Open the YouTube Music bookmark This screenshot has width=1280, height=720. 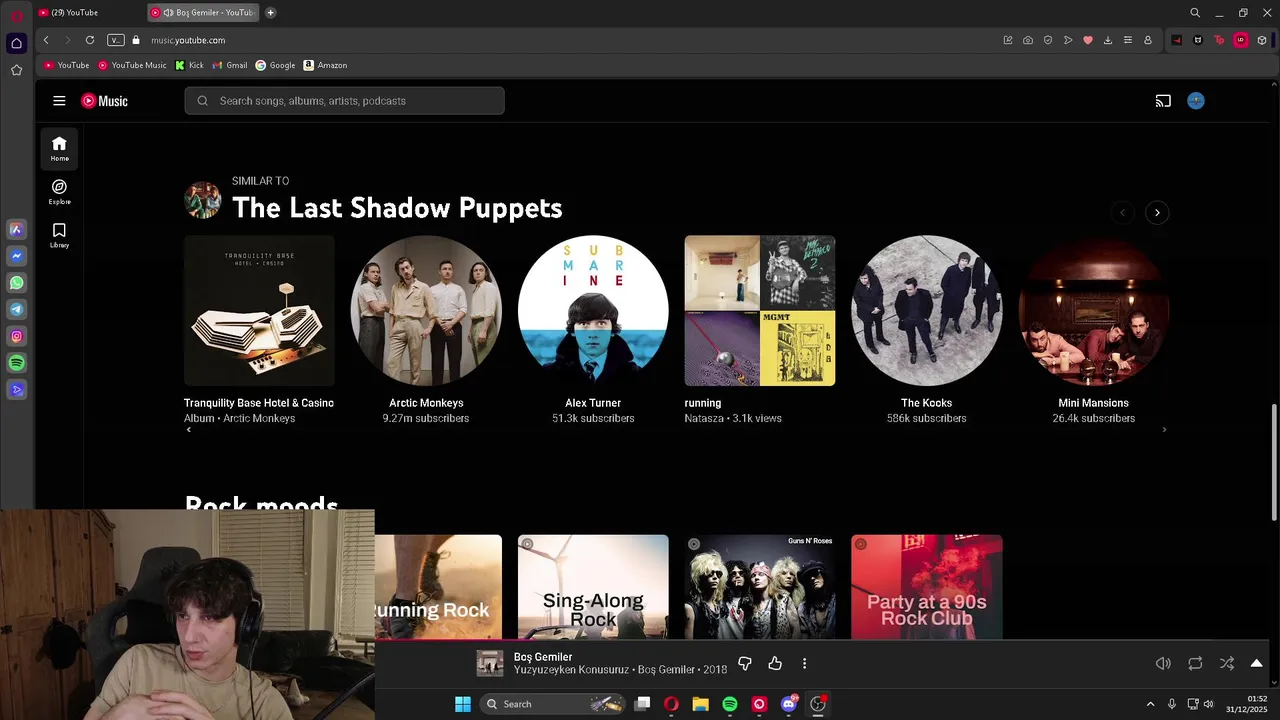[x=132, y=65]
